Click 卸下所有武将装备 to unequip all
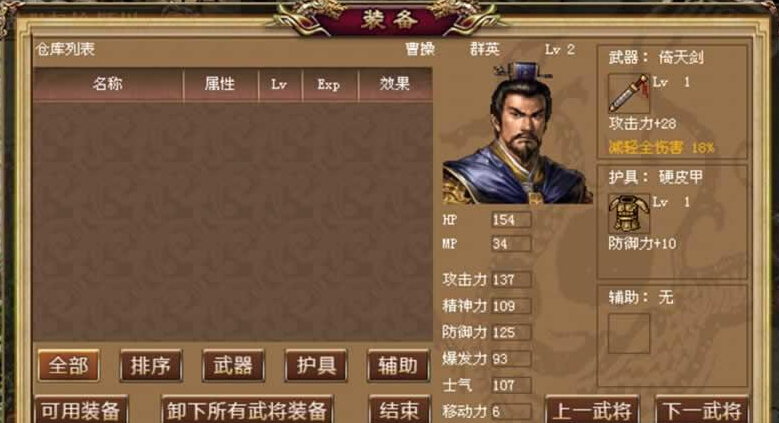 click(x=247, y=410)
